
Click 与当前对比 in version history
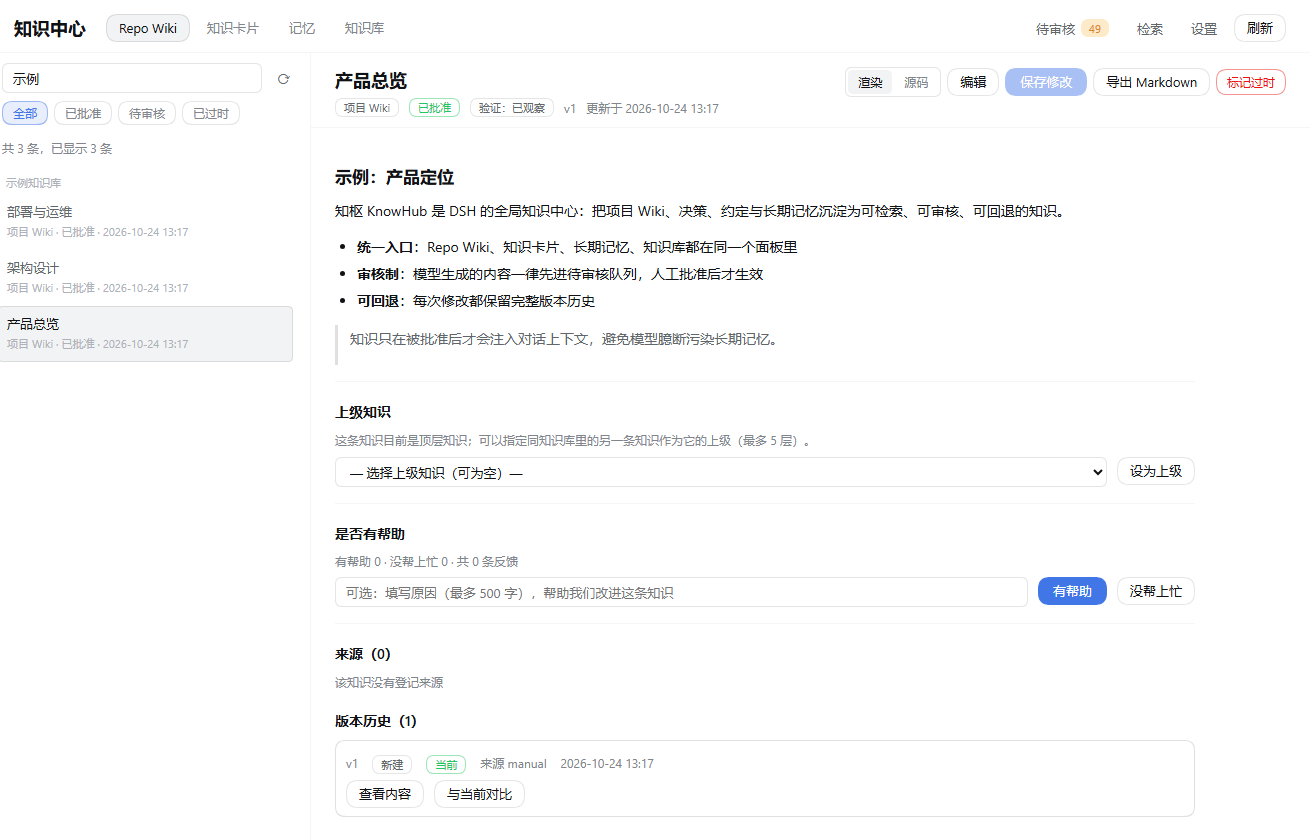479,794
